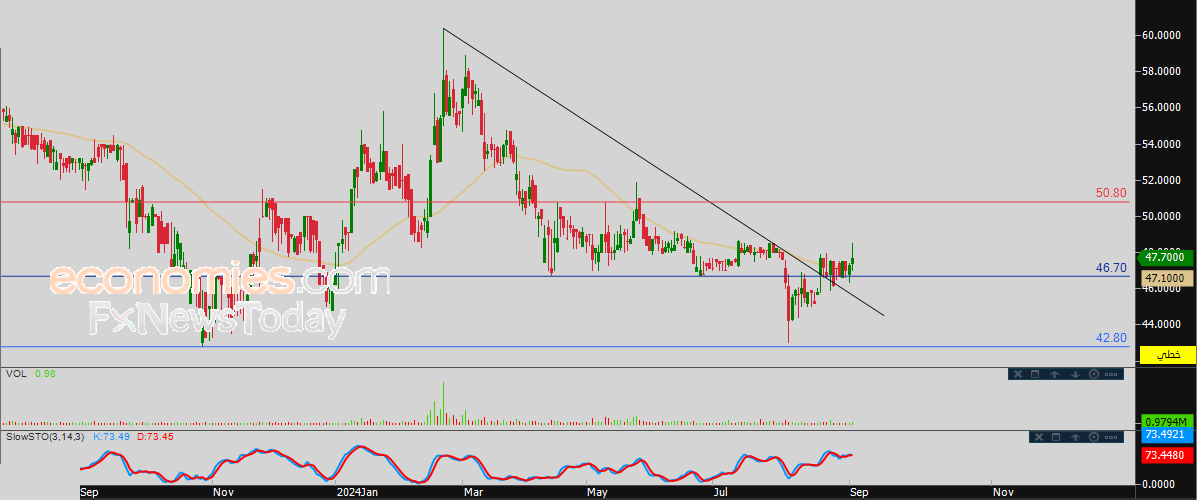Maximize the VOL indicator panel
The image size is (1197, 500).
pyautogui.click(x=1035, y=374)
